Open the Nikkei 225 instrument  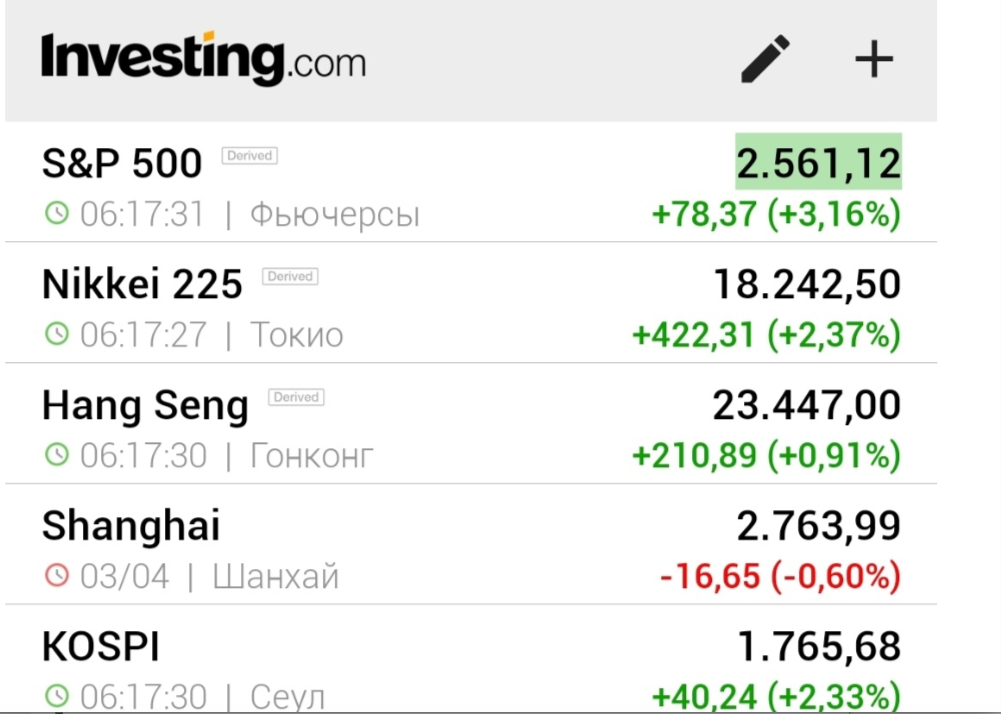(x=471, y=303)
